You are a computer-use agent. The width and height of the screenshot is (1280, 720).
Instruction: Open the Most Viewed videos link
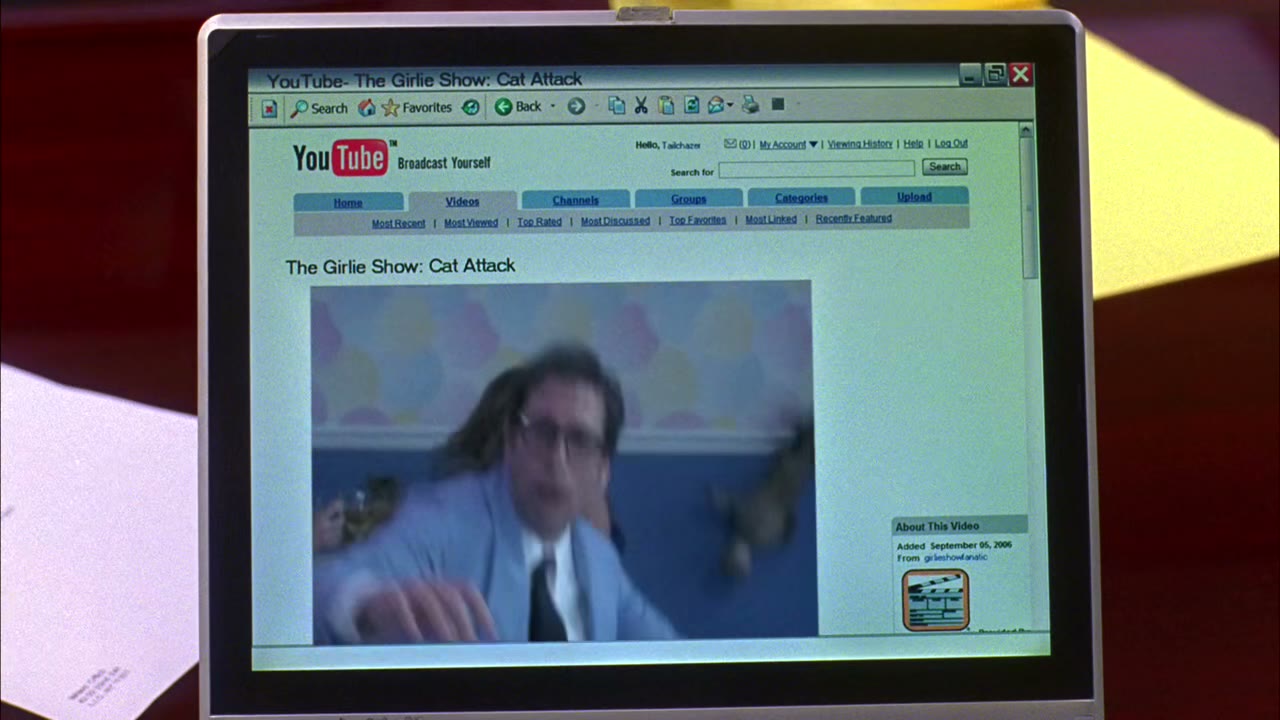471,223
